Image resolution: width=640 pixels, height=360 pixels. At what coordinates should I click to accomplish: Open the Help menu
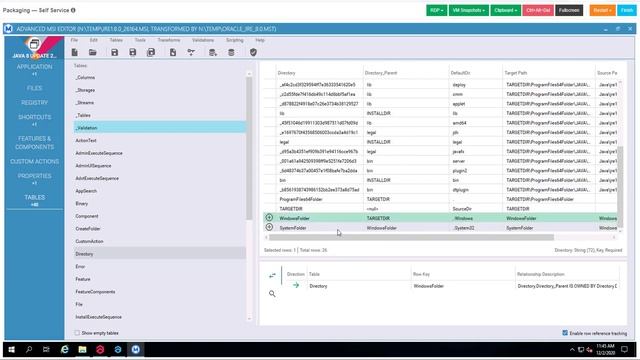(260, 40)
